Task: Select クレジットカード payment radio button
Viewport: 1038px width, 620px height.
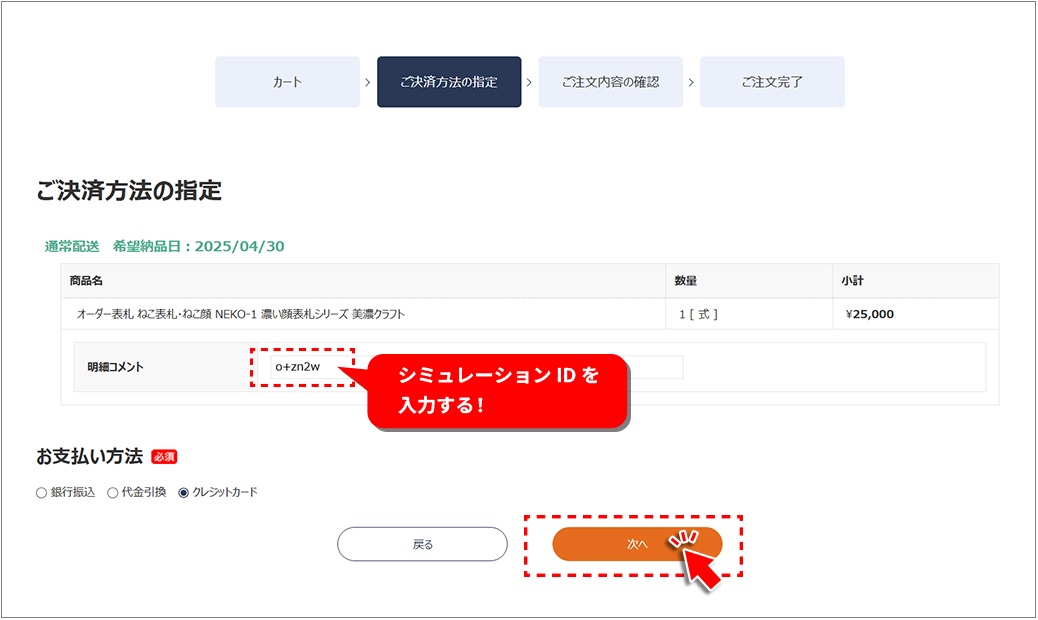Action: coord(184,493)
